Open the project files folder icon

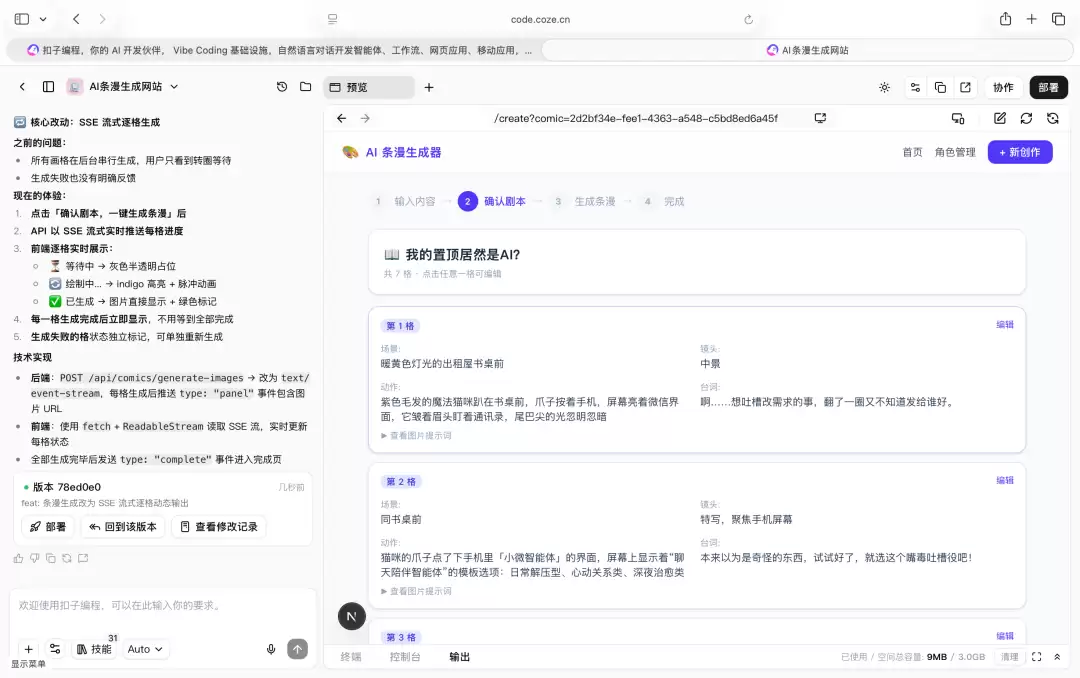(x=306, y=87)
